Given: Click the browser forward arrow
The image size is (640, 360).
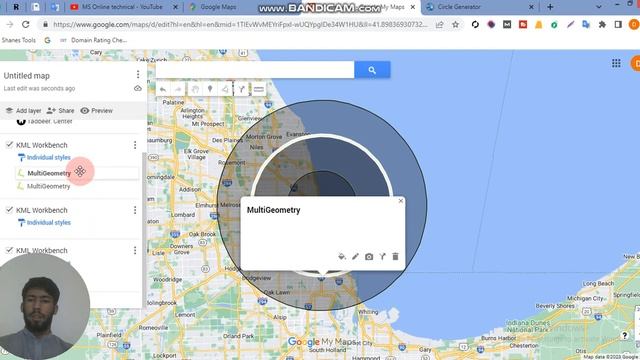Looking at the screenshot, I should coord(10,24).
